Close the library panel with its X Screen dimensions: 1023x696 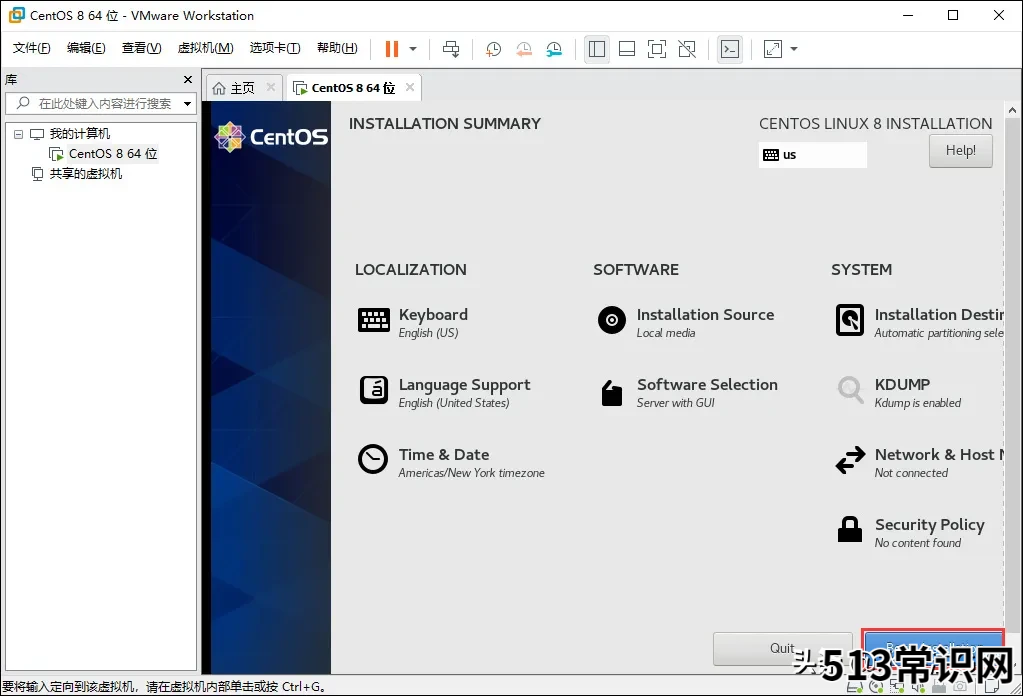click(x=188, y=80)
